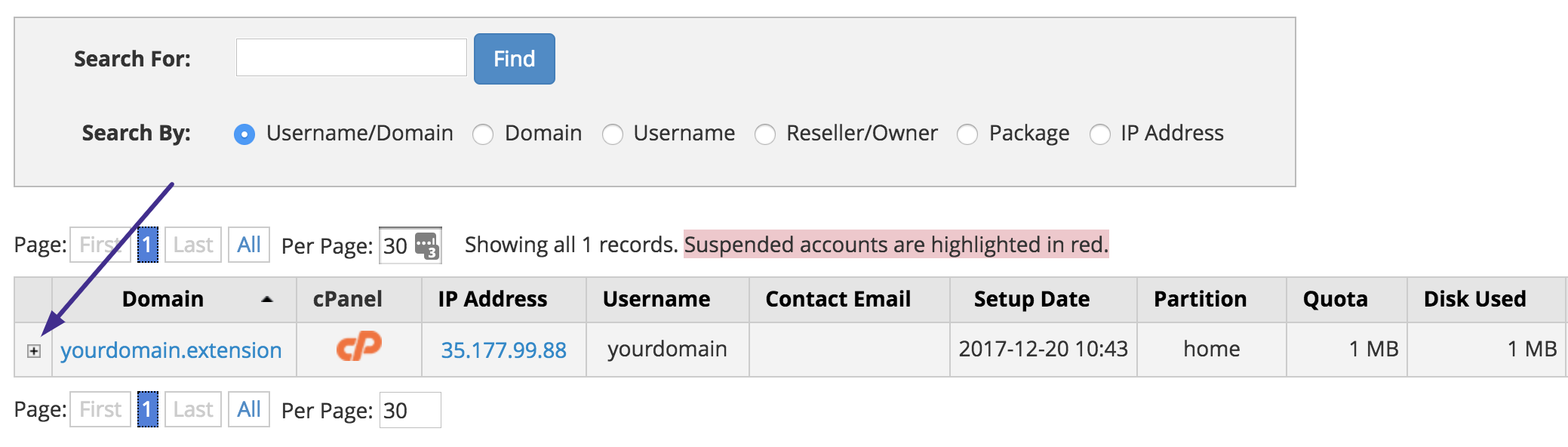Select the Package radio button
Screen dimensions: 1568x447
[967, 134]
